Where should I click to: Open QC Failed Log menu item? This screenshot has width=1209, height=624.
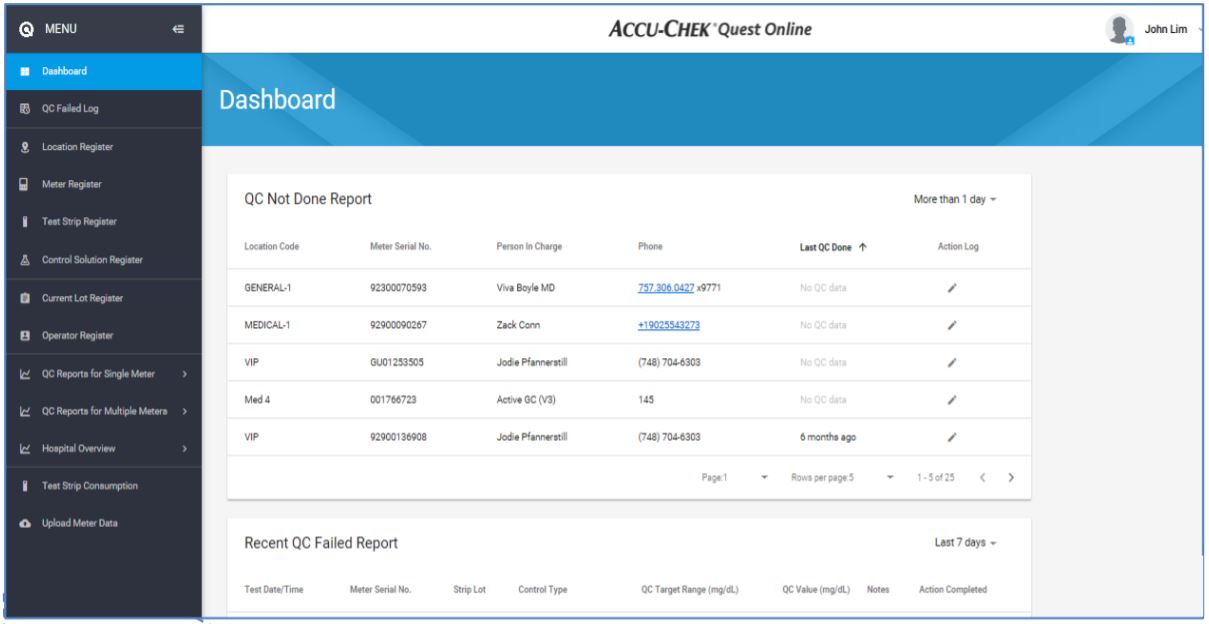(103, 110)
